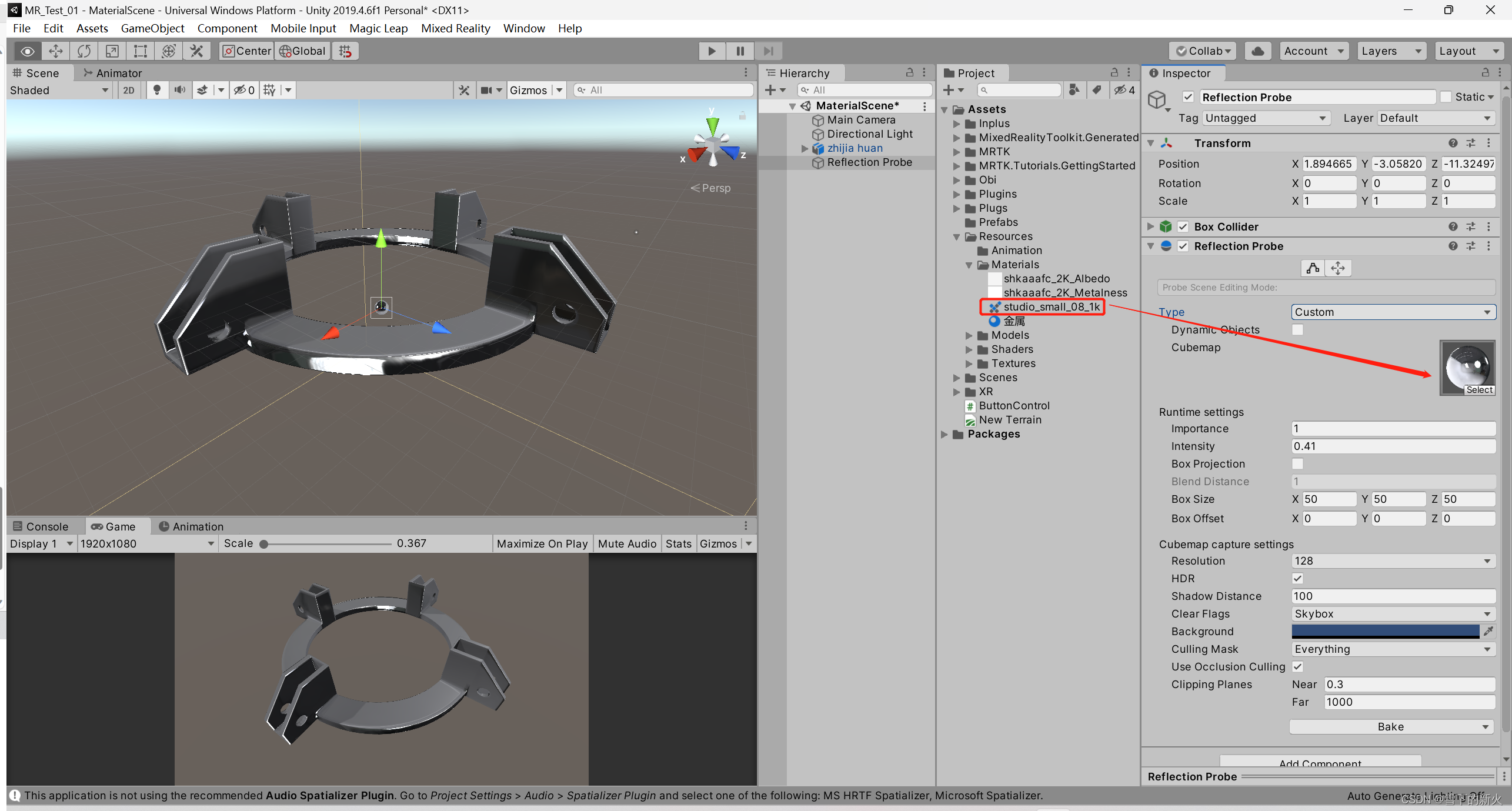This screenshot has width=1512, height=811.
Task: Toggle scene audio speaker icon
Action: 179,90
